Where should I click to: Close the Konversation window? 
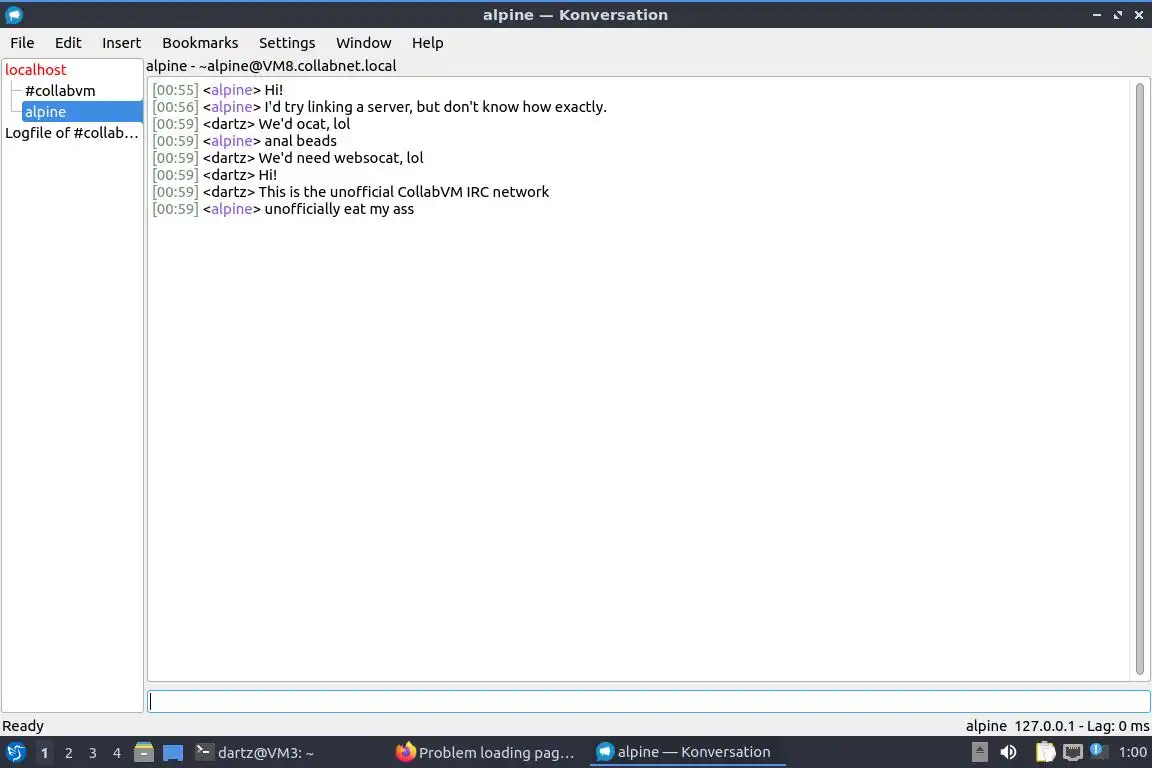(1139, 15)
